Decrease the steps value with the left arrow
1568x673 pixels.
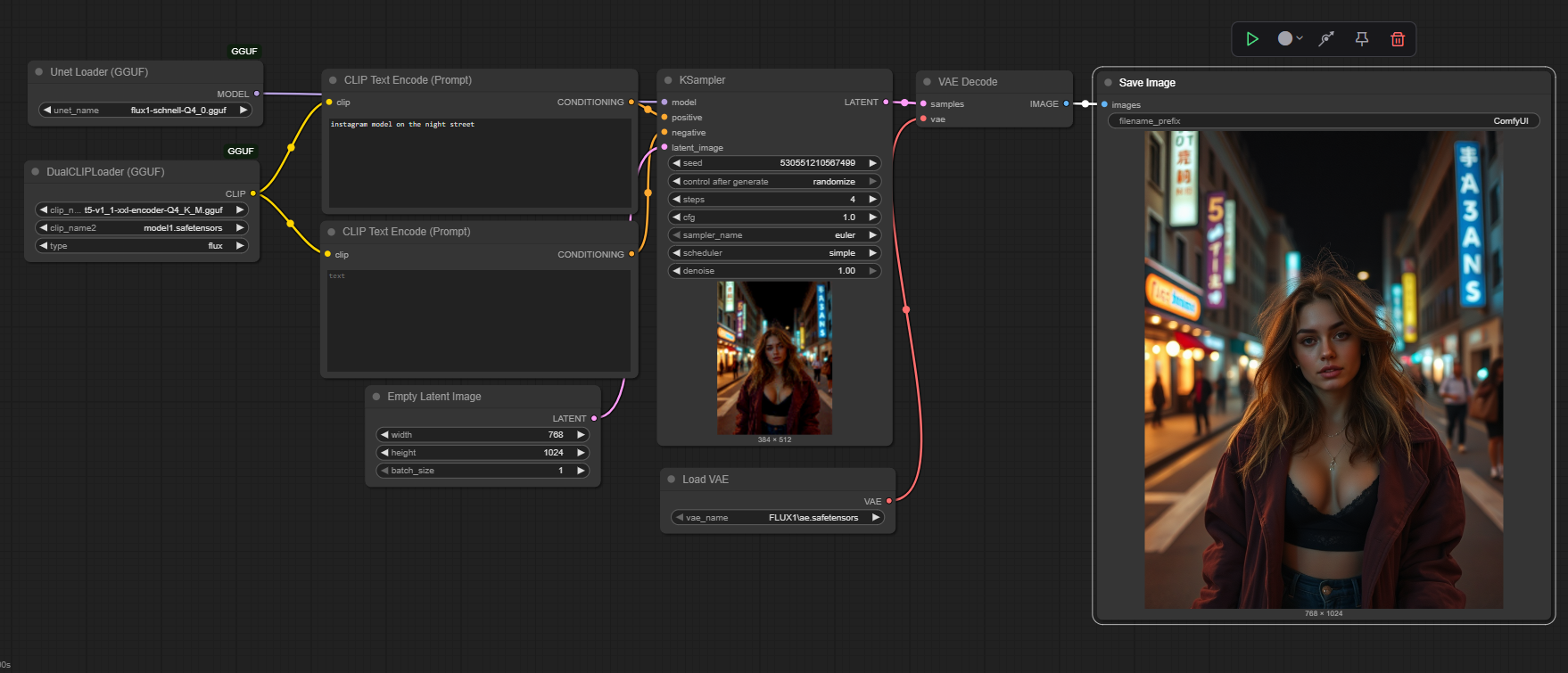click(x=676, y=200)
